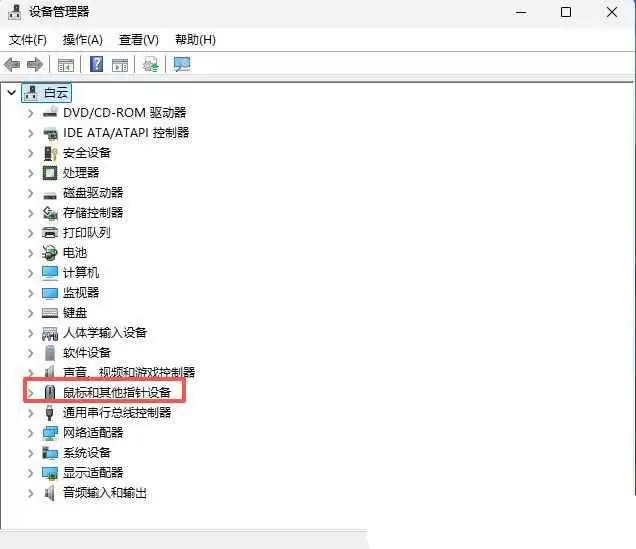Click the scan for hardware changes monitor icon
This screenshot has width=636, height=549.
[182, 64]
